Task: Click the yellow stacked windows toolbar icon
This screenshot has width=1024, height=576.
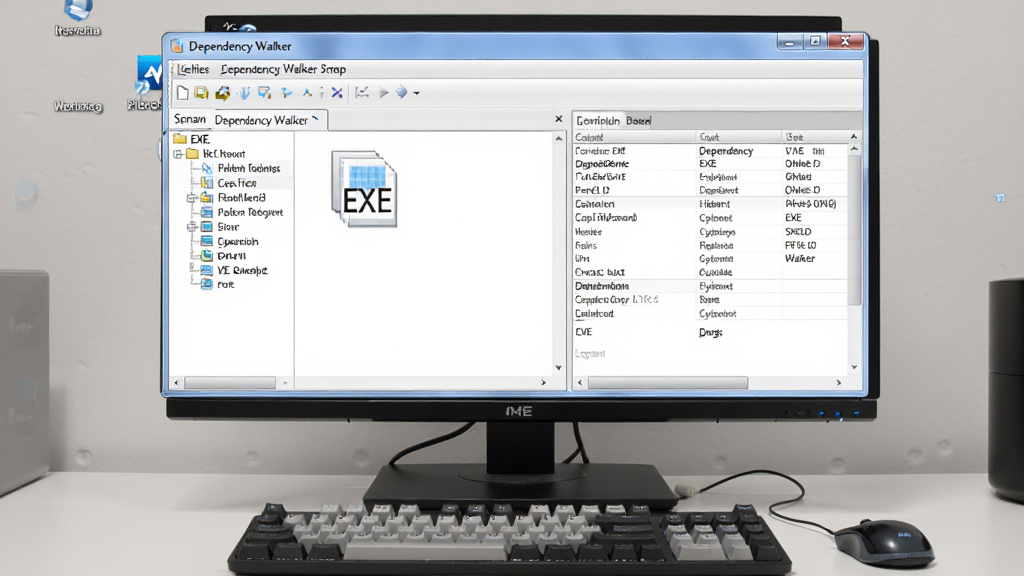Action: coord(201,93)
